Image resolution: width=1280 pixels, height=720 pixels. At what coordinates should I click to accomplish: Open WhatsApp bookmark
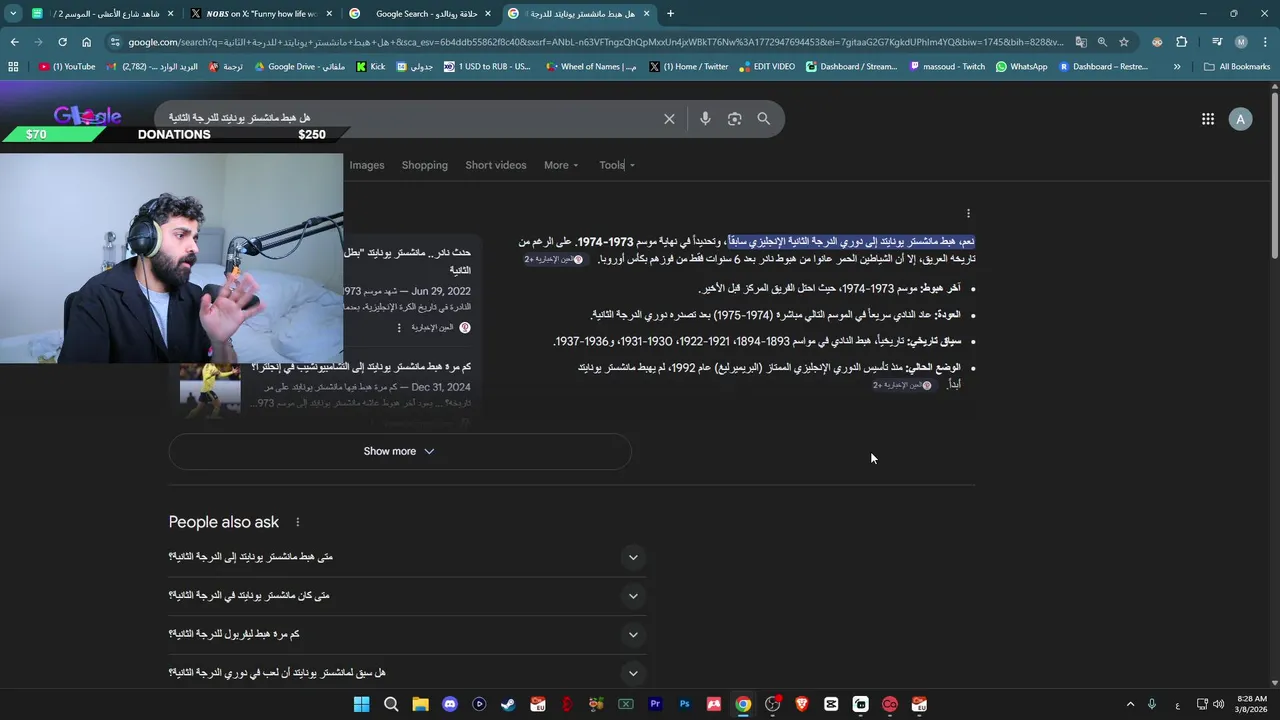pyautogui.click(x=1021, y=67)
